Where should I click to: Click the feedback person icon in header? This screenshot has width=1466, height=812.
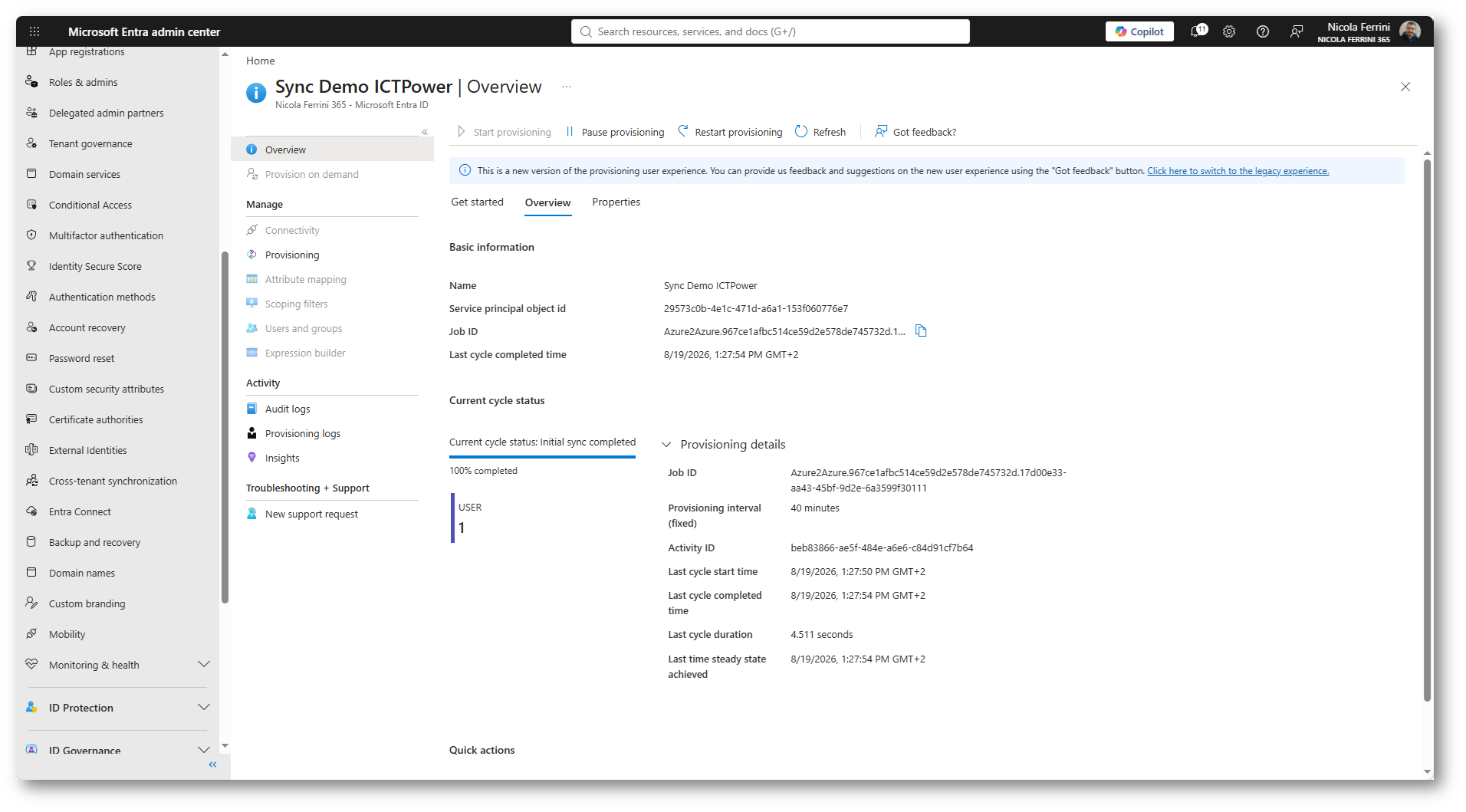click(1297, 31)
